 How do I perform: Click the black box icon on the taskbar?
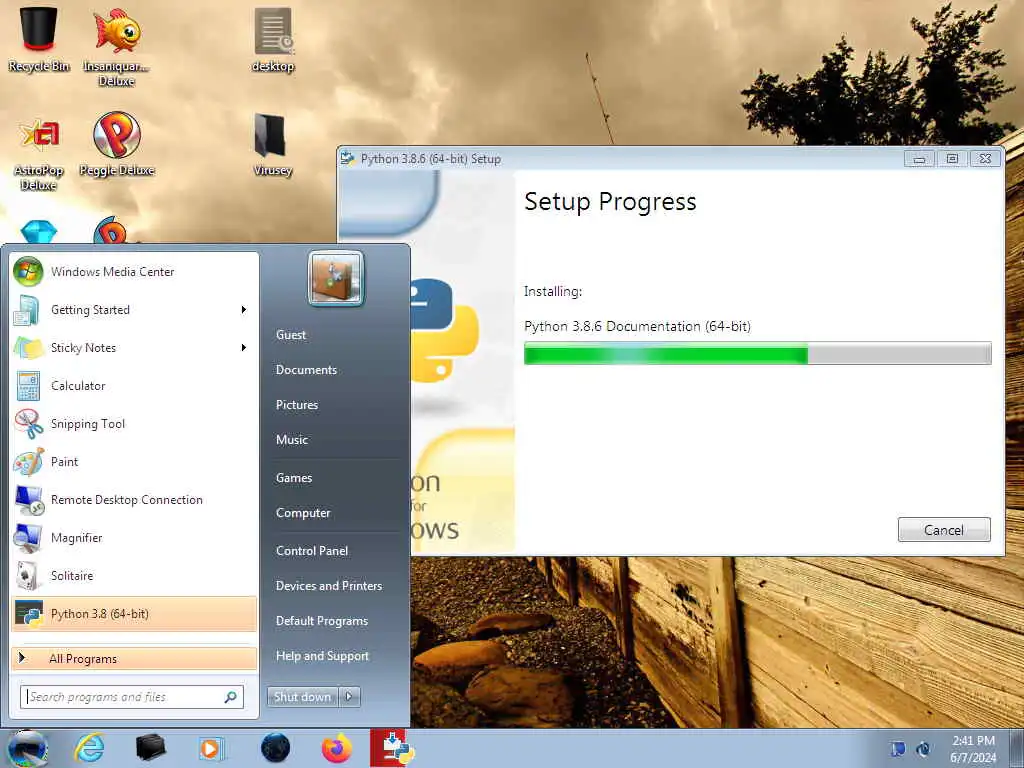150,748
